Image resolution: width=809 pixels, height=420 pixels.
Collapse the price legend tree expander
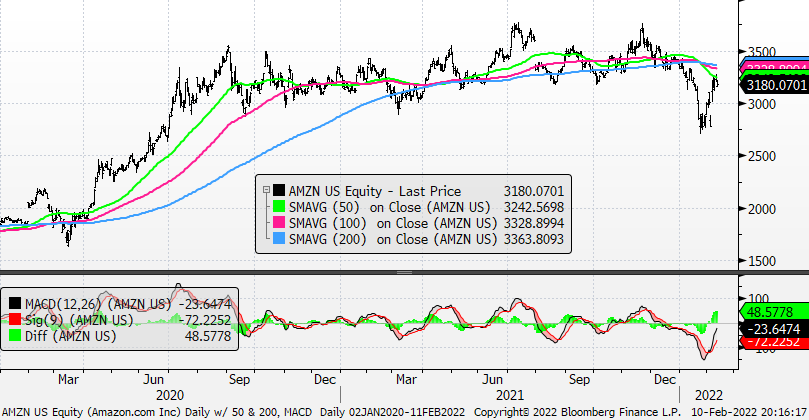coord(266,190)
